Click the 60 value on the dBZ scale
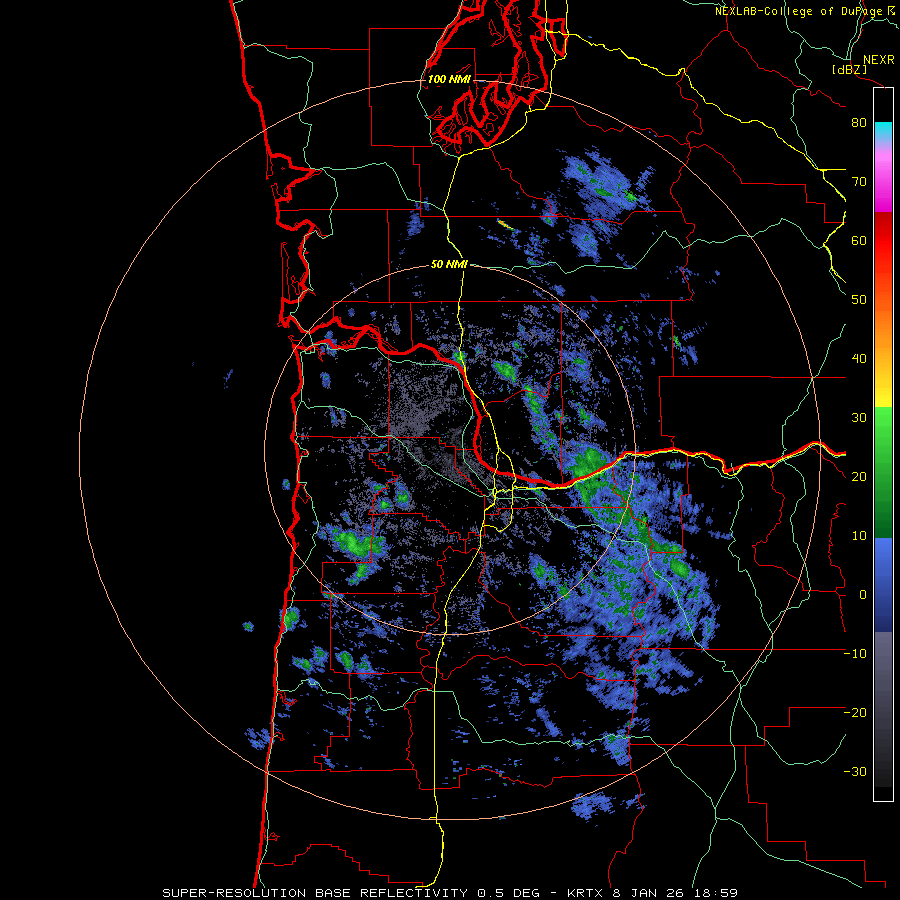 (x=859, y=240)
